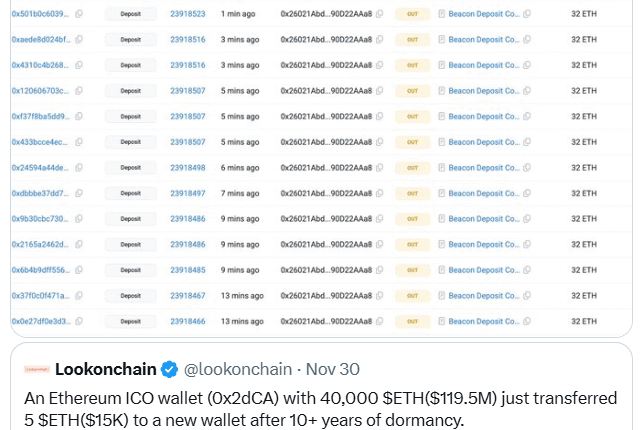Copy transaction hash 0x501b0c6039 using copy icon
The image size is (642, 430).
coord(79,15)
